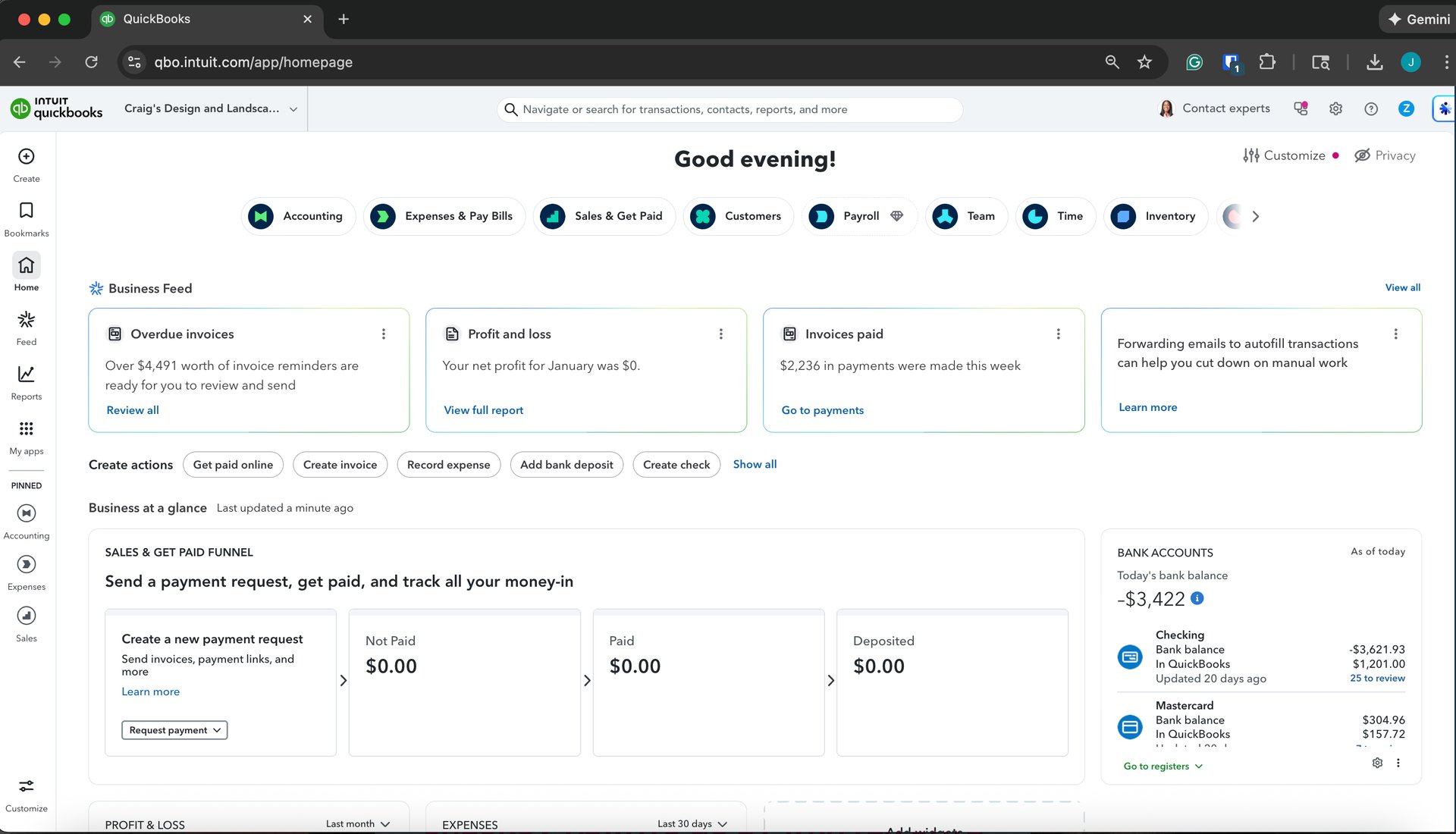Switch to the QuickBooks browser tab
The width and height of the screenshot is (1456, 834).
point(190,19)
